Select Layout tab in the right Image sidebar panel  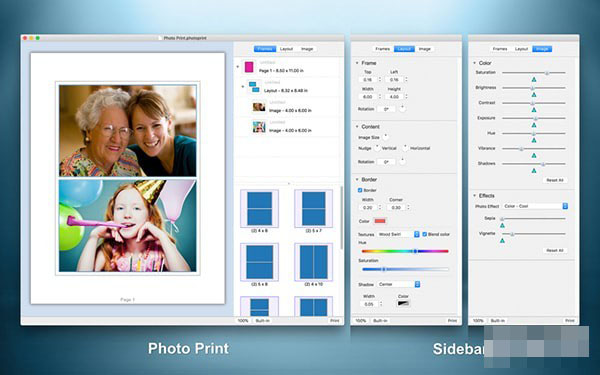(x=521, y=49)
